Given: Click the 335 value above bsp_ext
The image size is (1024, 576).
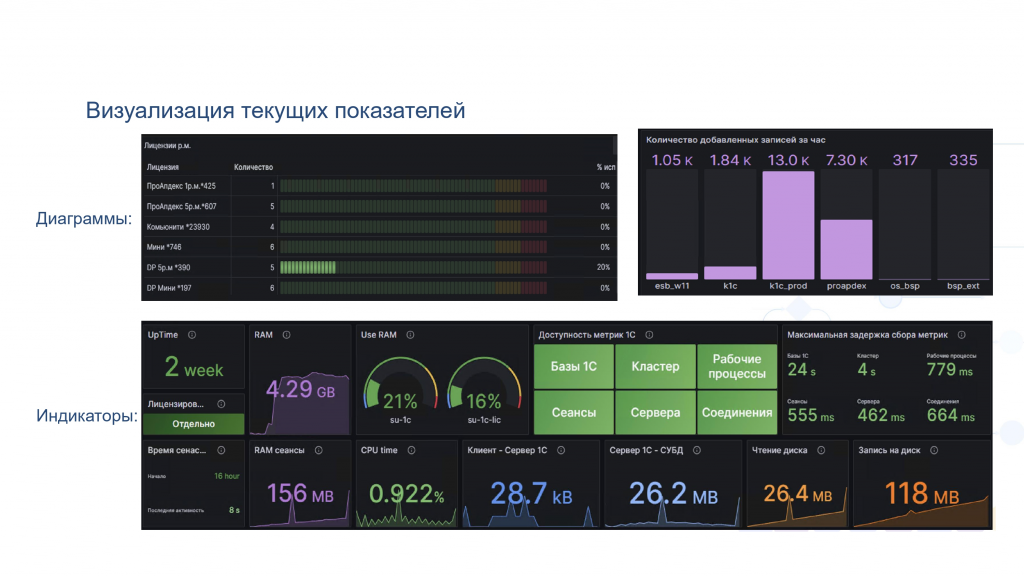Looking at the screenshot, I should [963, 160].
